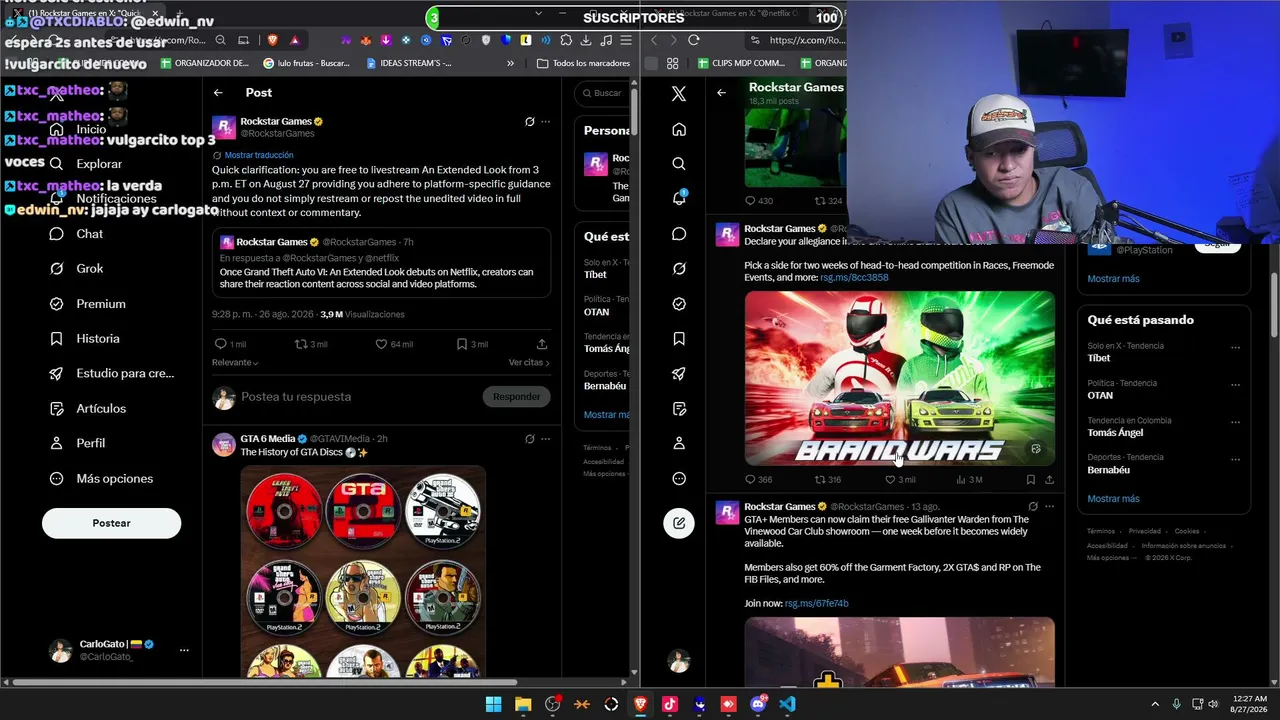Open Bookmarks icon in right window sidebar
The image size is (1280, 720).
coord(679,339)
